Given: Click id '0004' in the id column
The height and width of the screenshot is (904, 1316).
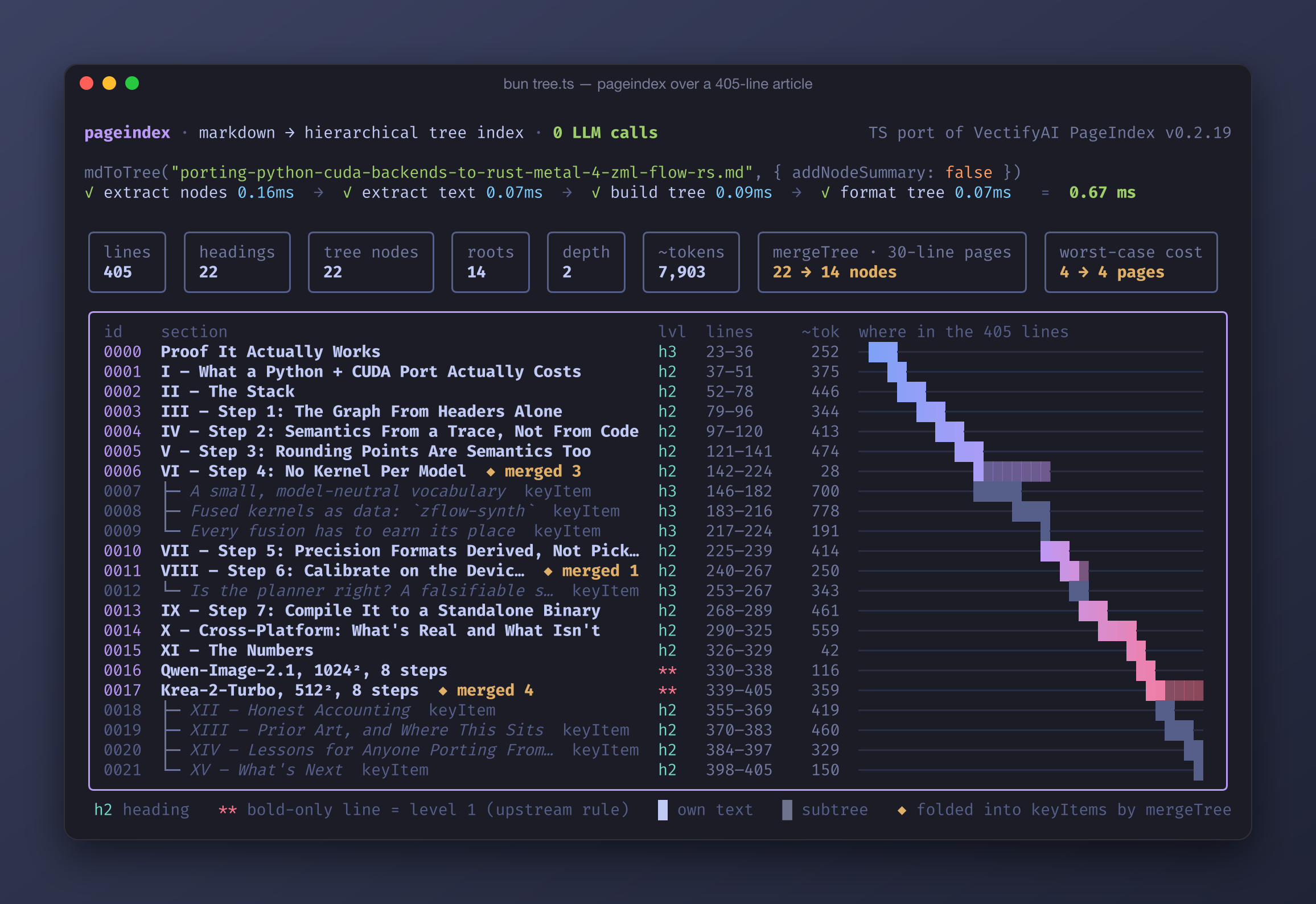Looking at the screenshot, I should (x=122, y=431).
